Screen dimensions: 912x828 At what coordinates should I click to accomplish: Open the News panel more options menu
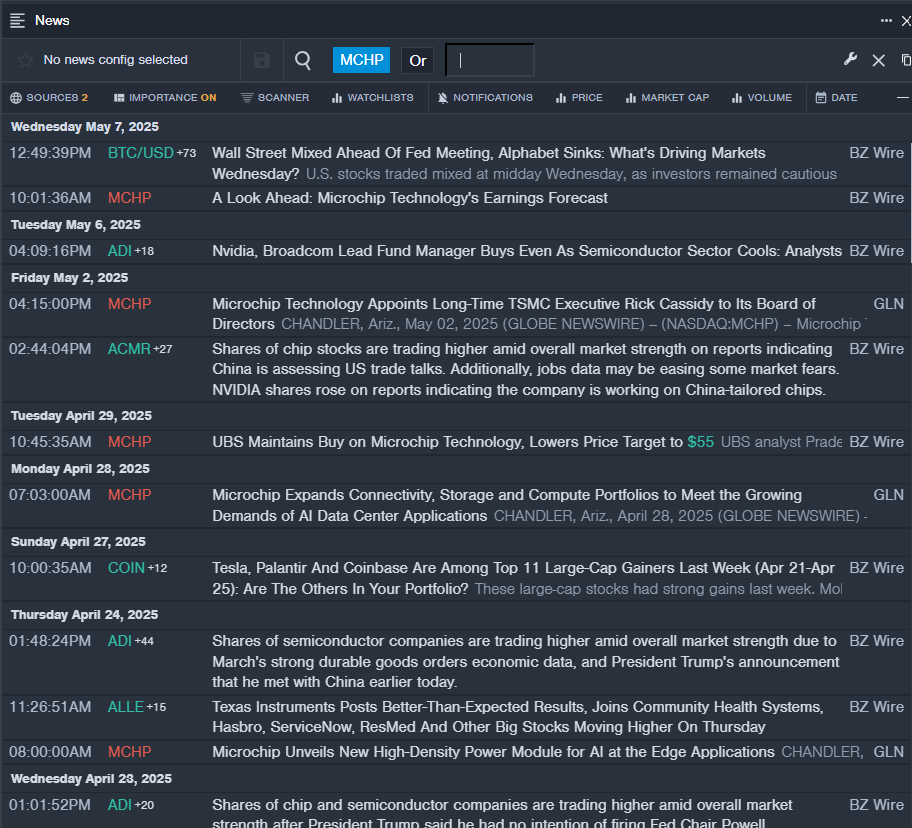[886, 20]
